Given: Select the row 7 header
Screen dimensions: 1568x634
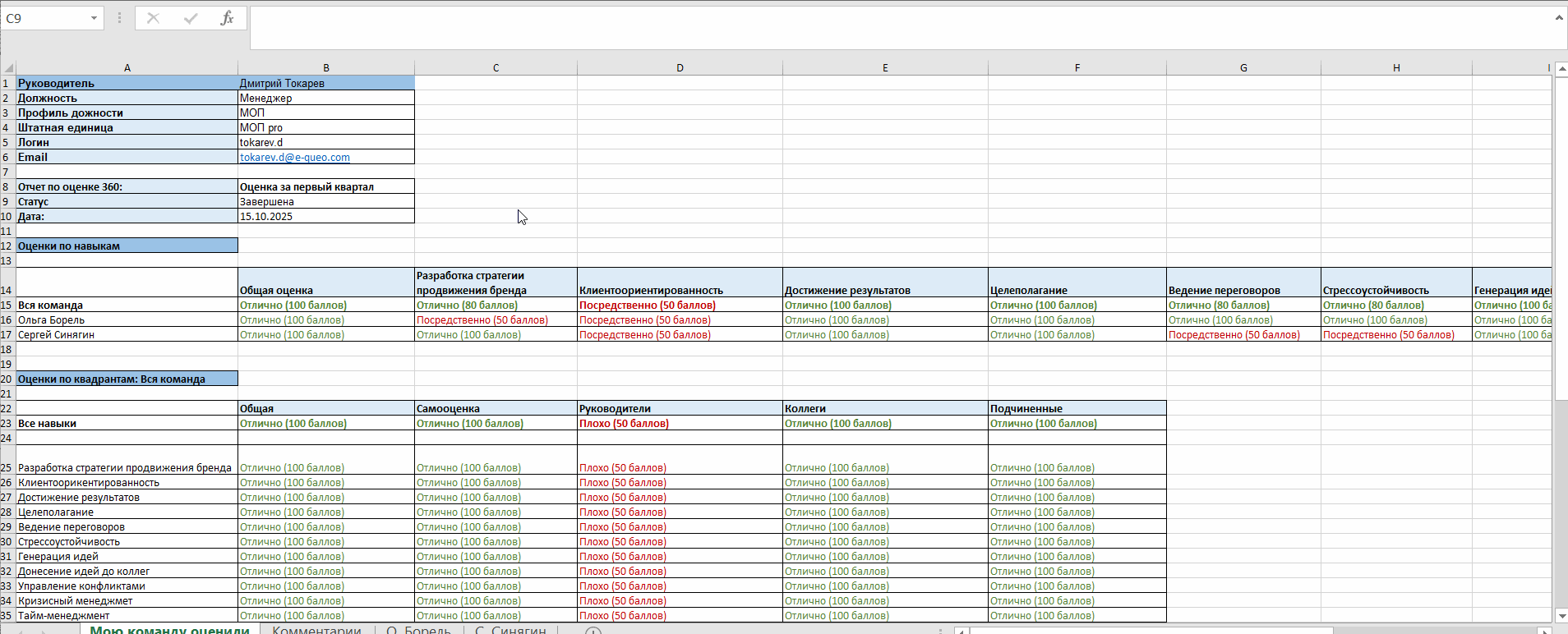Looking at the screenshot, I should pos(7,172).
